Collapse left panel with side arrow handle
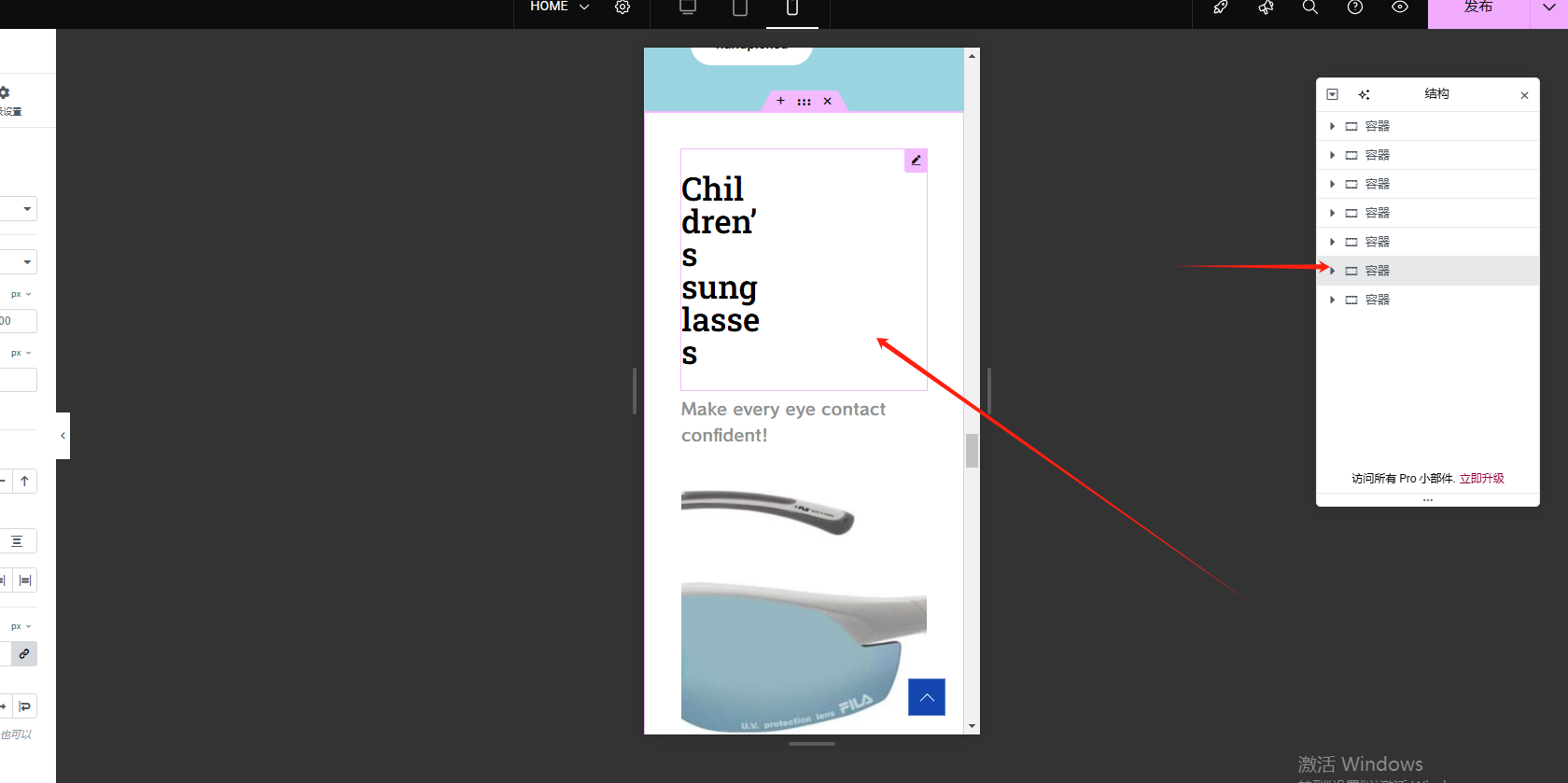The width and height of the screenshot is (1568, 783). pyautogui.click(x=63, y=436)
